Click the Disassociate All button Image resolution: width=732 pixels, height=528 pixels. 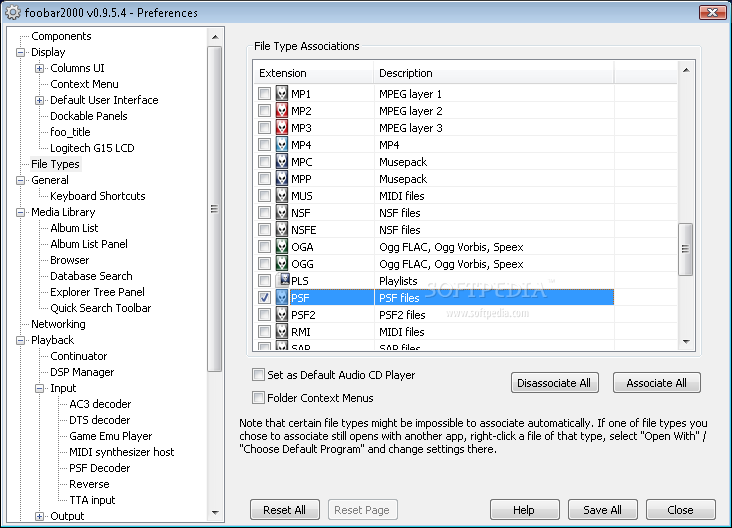[555, 383]
